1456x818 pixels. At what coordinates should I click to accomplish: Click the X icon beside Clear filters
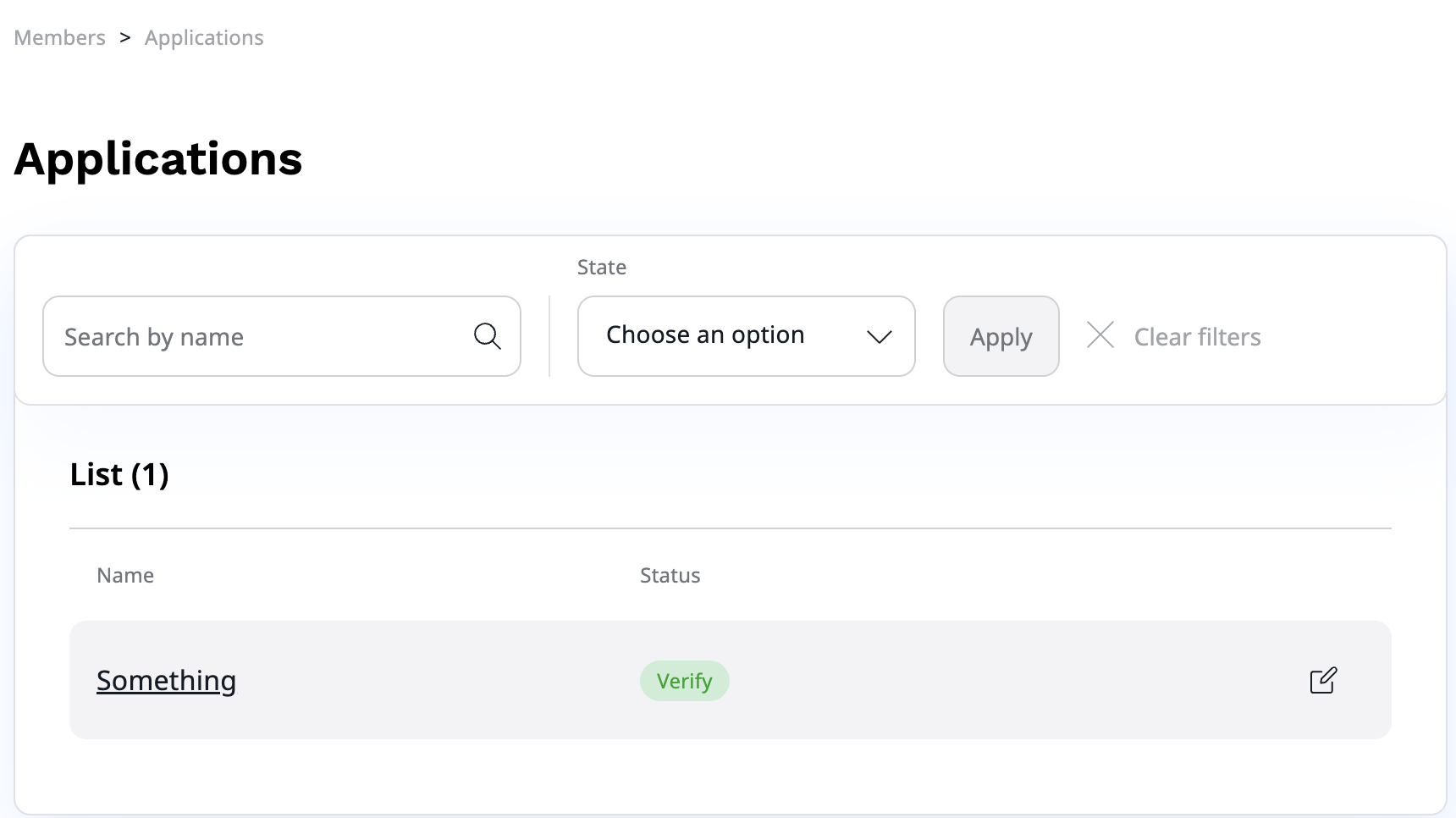coord(1100,335)
